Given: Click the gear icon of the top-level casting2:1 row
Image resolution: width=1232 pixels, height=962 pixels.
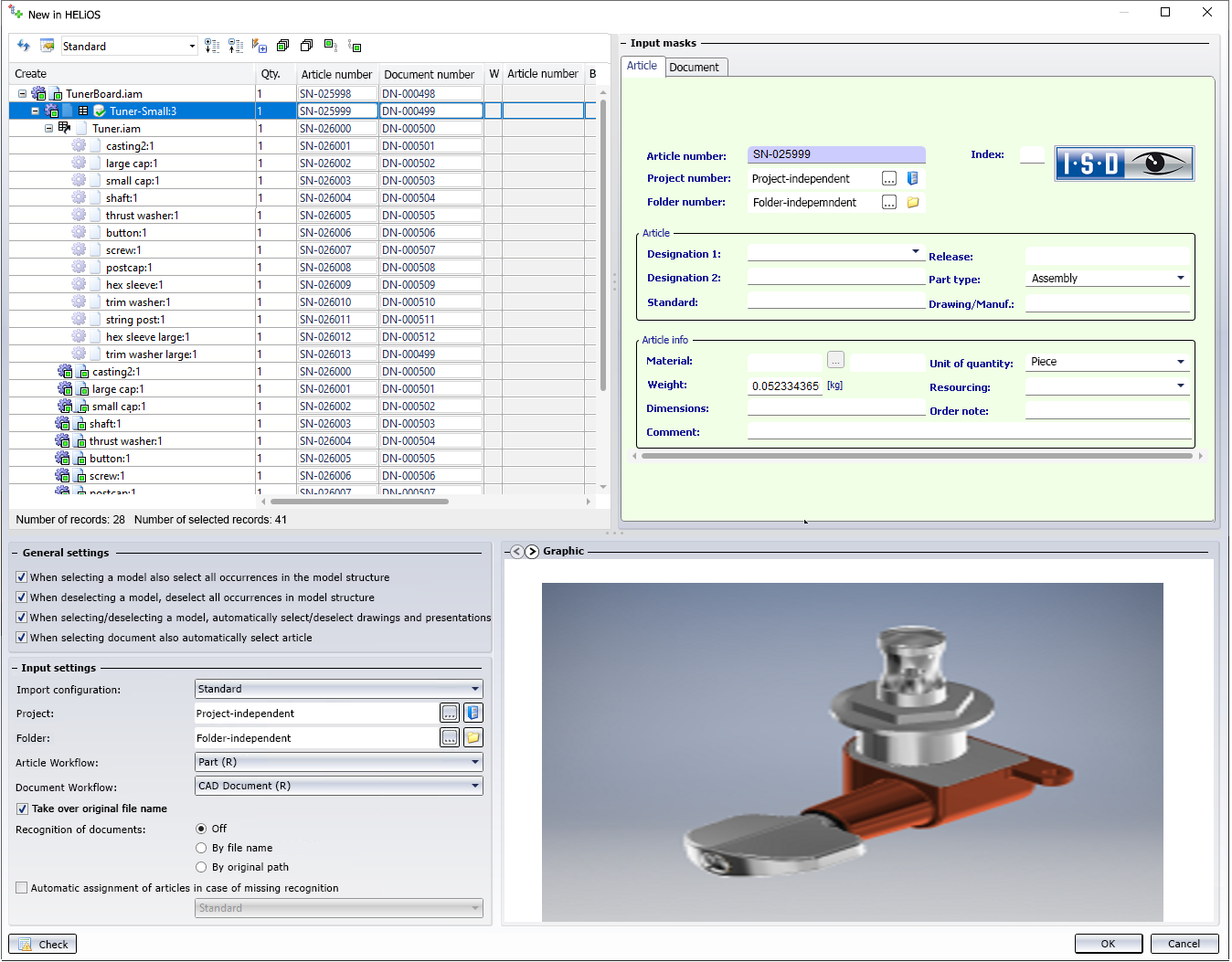Looking at the screenshot, I should [x=65, y=371].
